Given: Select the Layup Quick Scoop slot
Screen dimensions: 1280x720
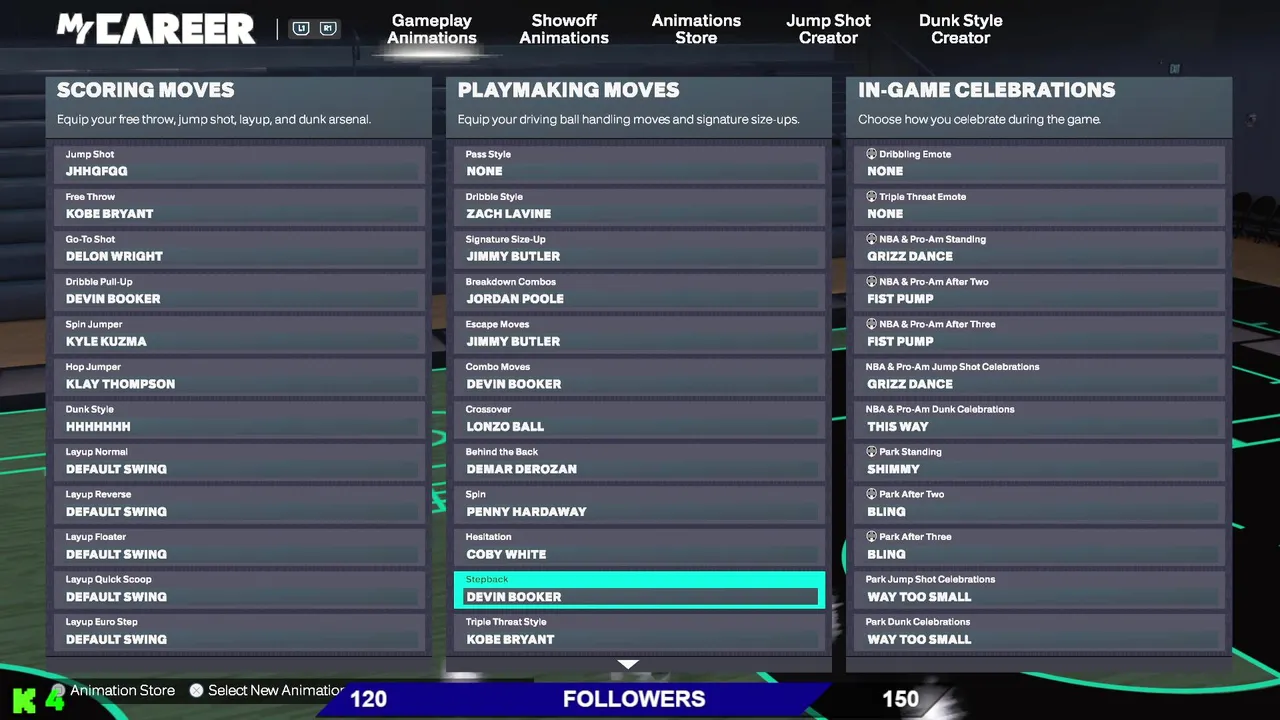Looking at the screenshot, I should click(240, 589).
